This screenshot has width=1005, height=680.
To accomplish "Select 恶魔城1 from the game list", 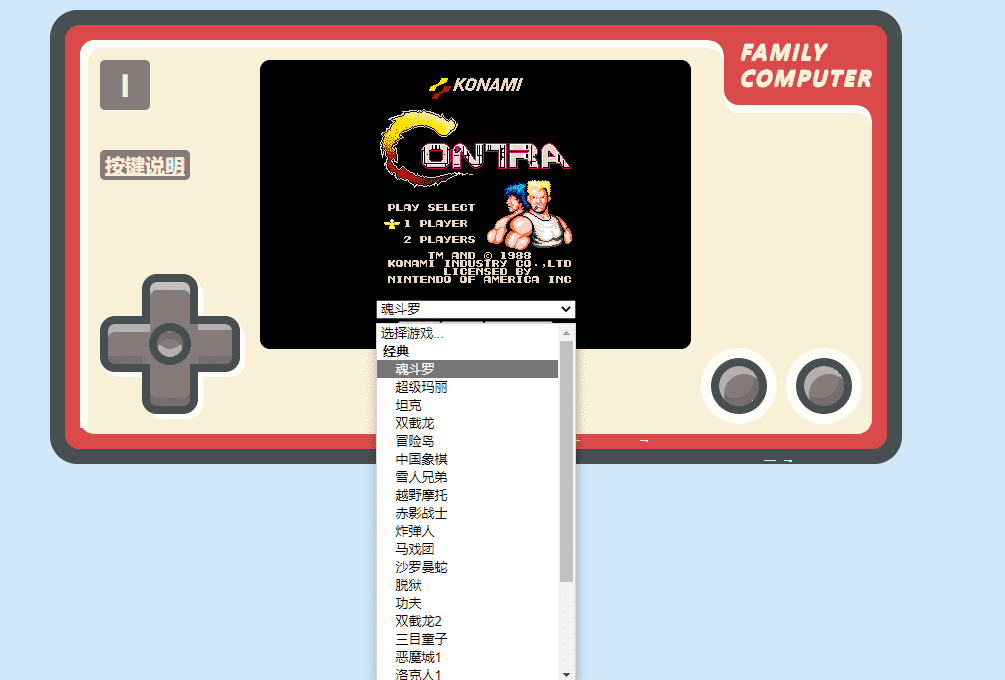I will 467,657.
